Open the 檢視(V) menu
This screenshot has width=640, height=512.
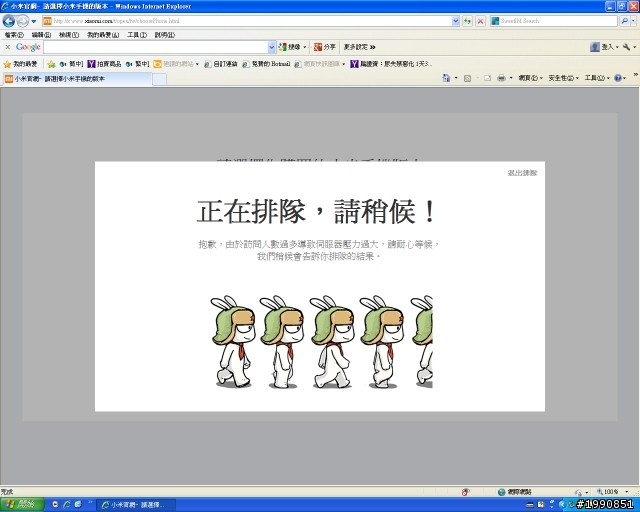click(69, 35)
